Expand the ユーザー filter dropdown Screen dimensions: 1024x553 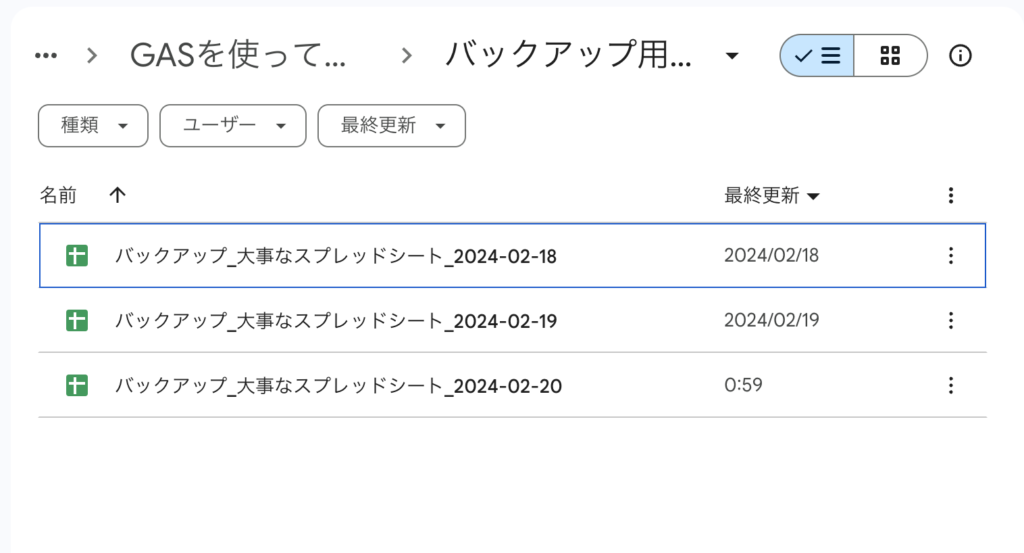click(233, 126)
